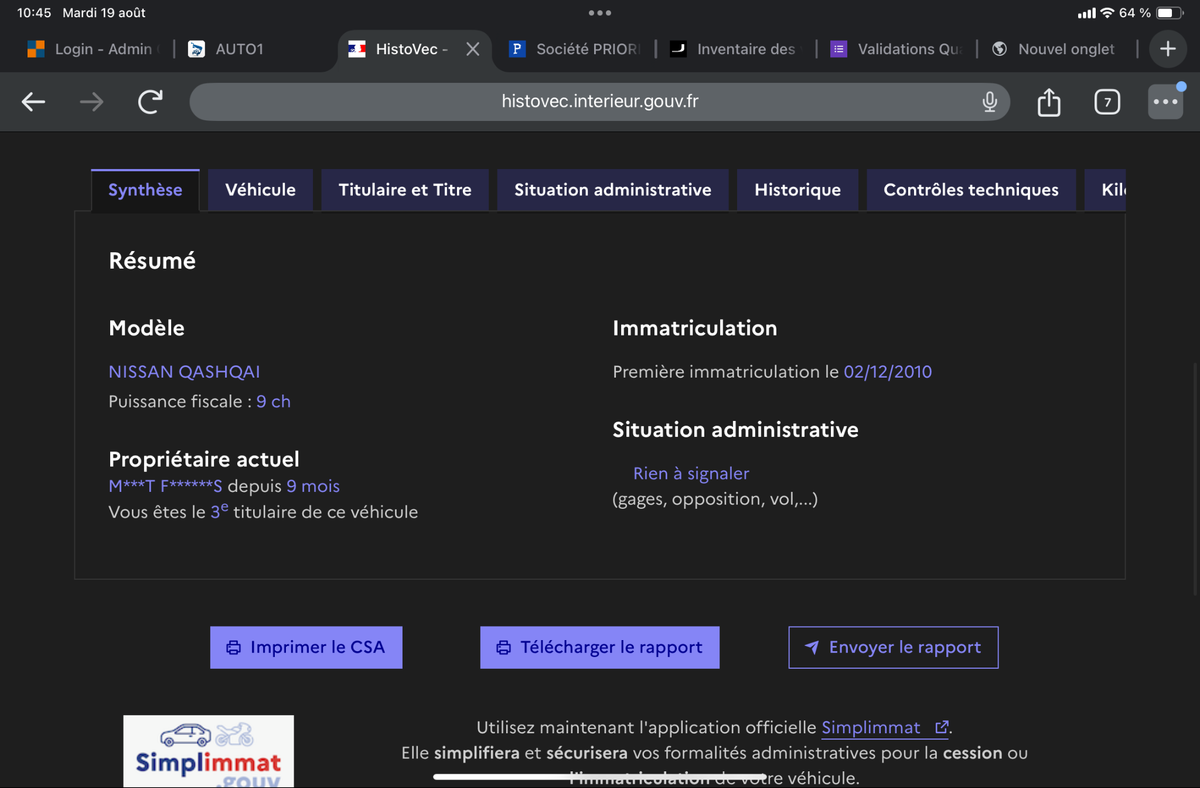Open the Situation administrative tab
Viewport: 1200px width, 788px height.
coord(613,190)
